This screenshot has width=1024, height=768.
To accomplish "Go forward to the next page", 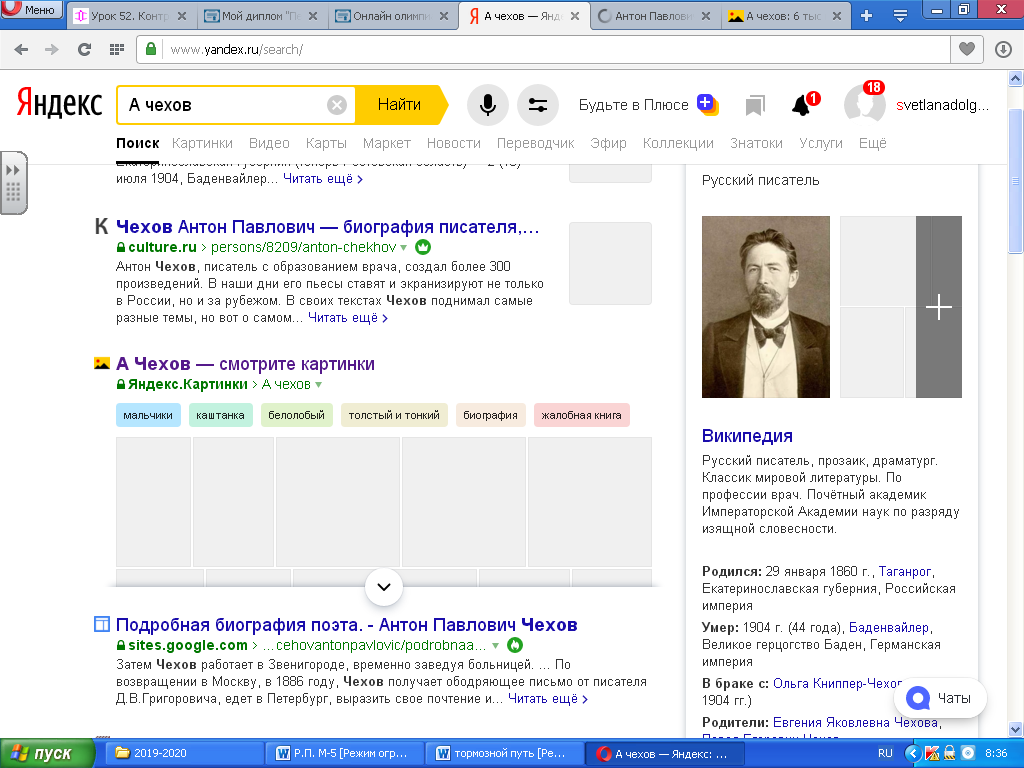I will (52, 50).
